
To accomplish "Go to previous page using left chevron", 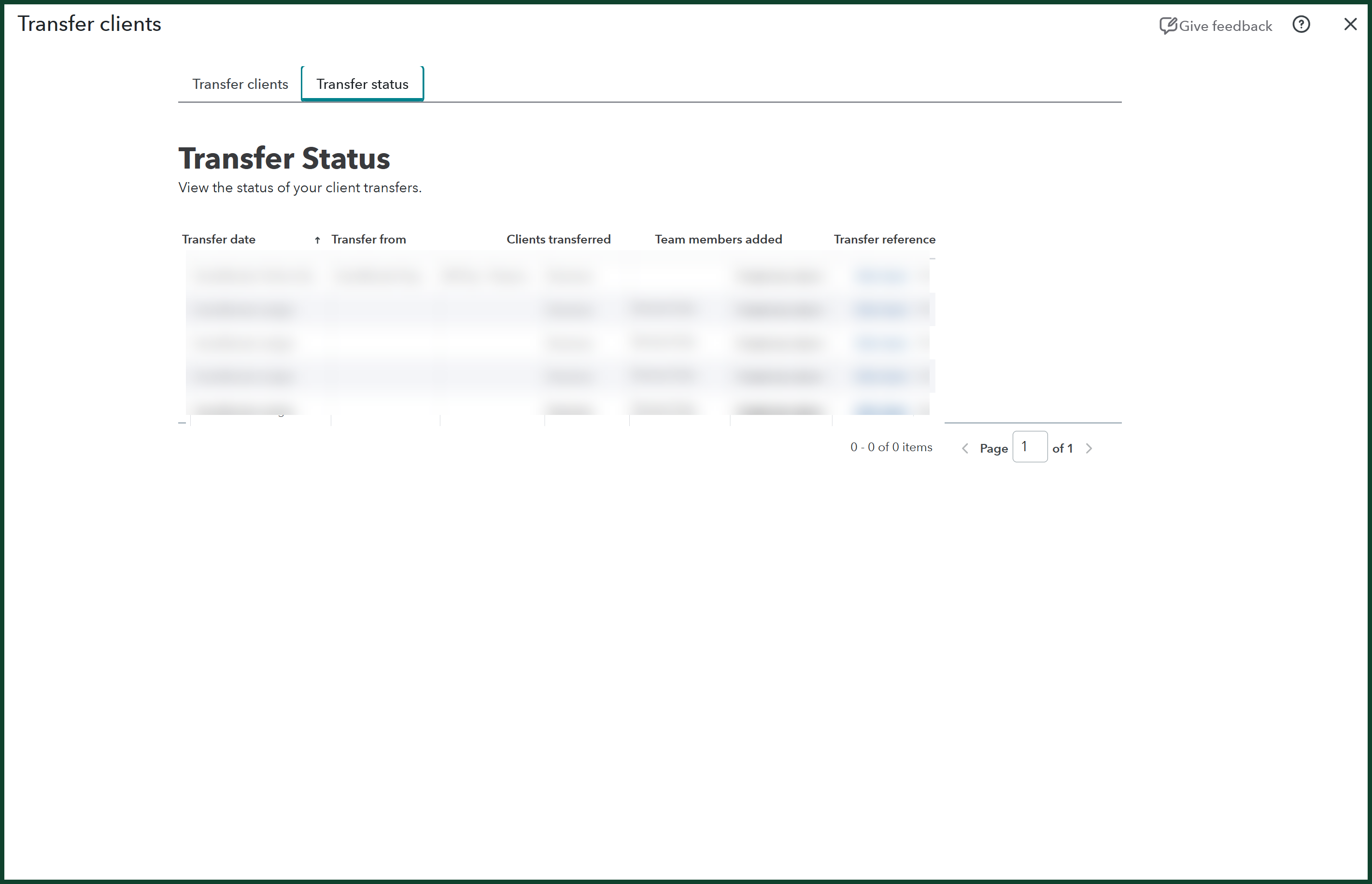I will (964, 448).
